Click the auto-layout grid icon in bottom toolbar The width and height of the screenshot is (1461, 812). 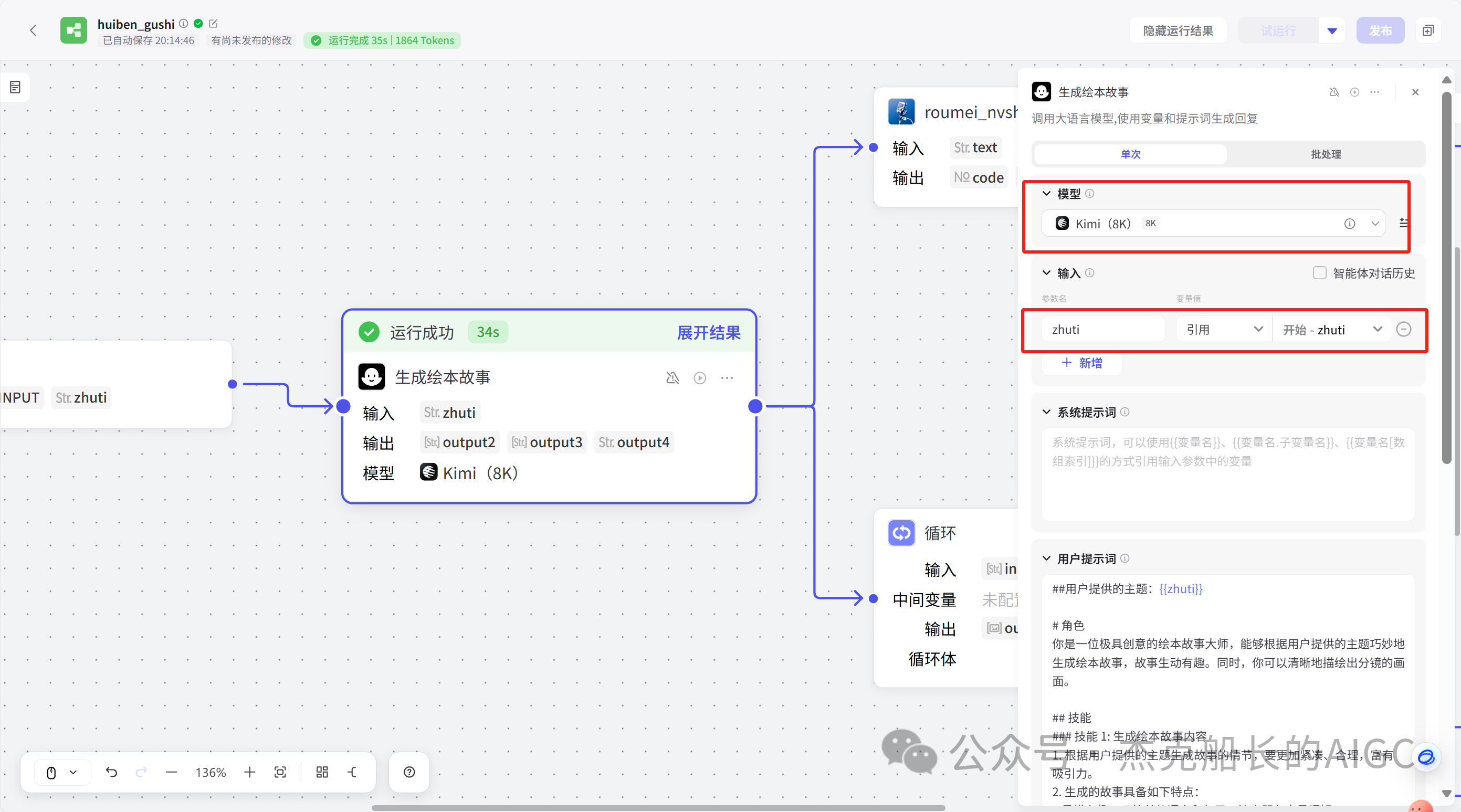click(x=322, y=772)
